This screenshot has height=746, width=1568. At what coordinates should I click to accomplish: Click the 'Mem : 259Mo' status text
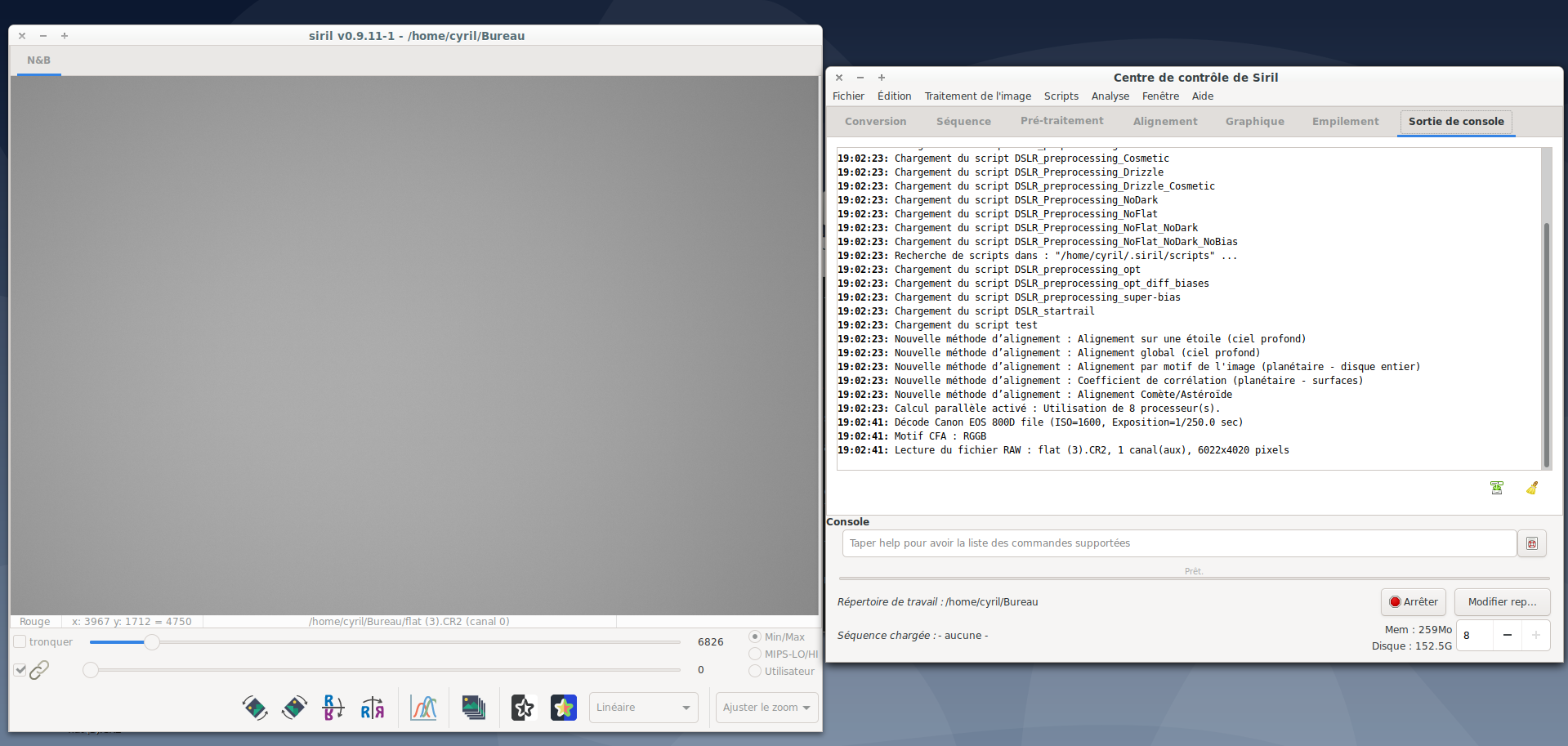pos(1418,630)
